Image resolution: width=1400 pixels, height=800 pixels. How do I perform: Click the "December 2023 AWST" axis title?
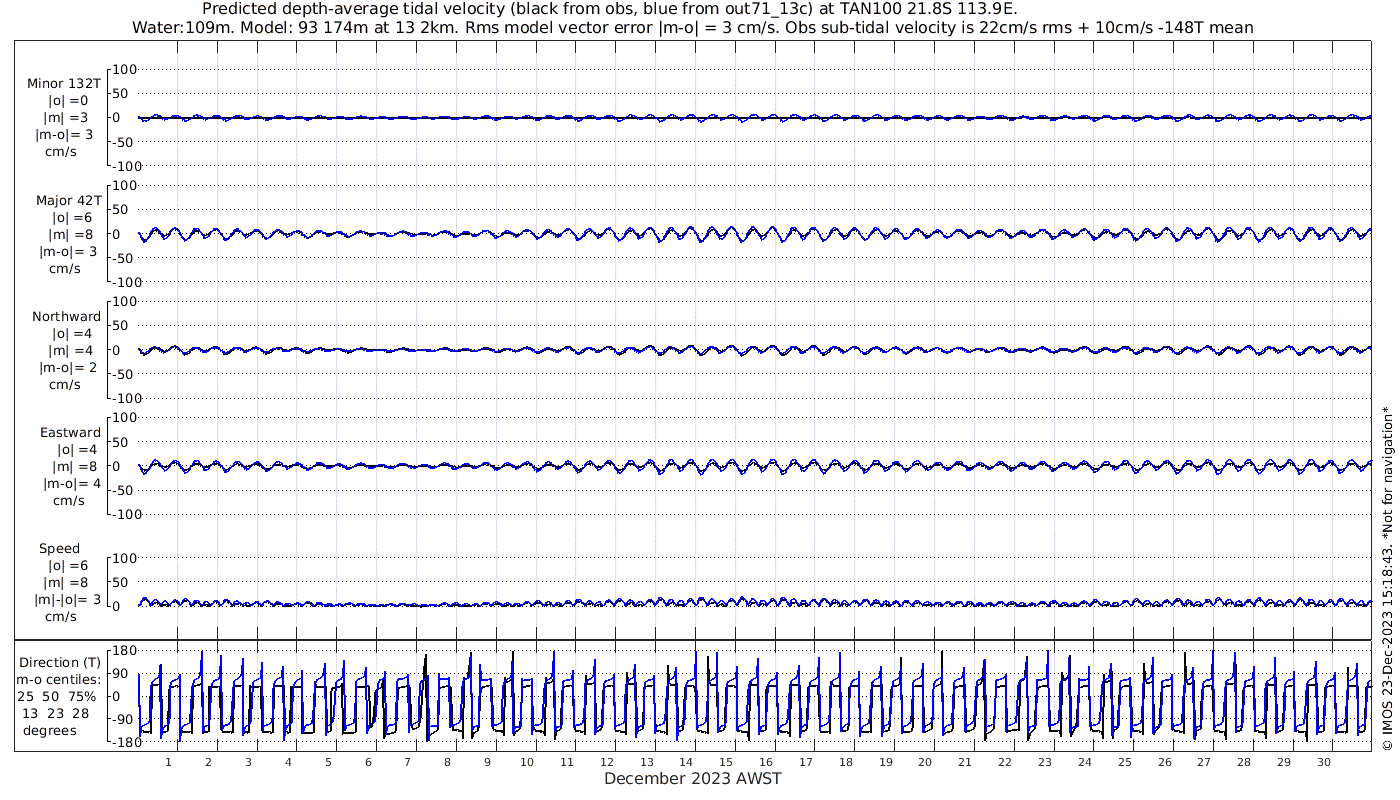pyautogui.click(x=692, y=778)
